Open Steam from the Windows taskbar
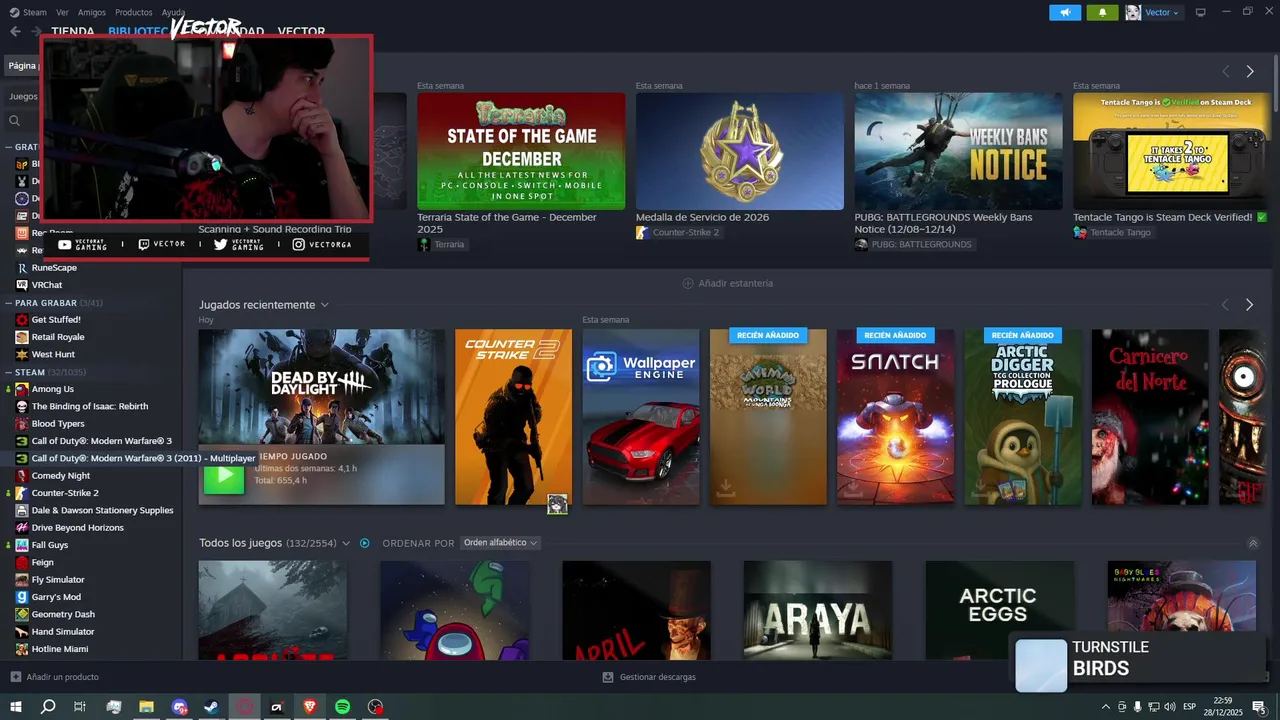 pyautogui.click(x=212, y=707)
